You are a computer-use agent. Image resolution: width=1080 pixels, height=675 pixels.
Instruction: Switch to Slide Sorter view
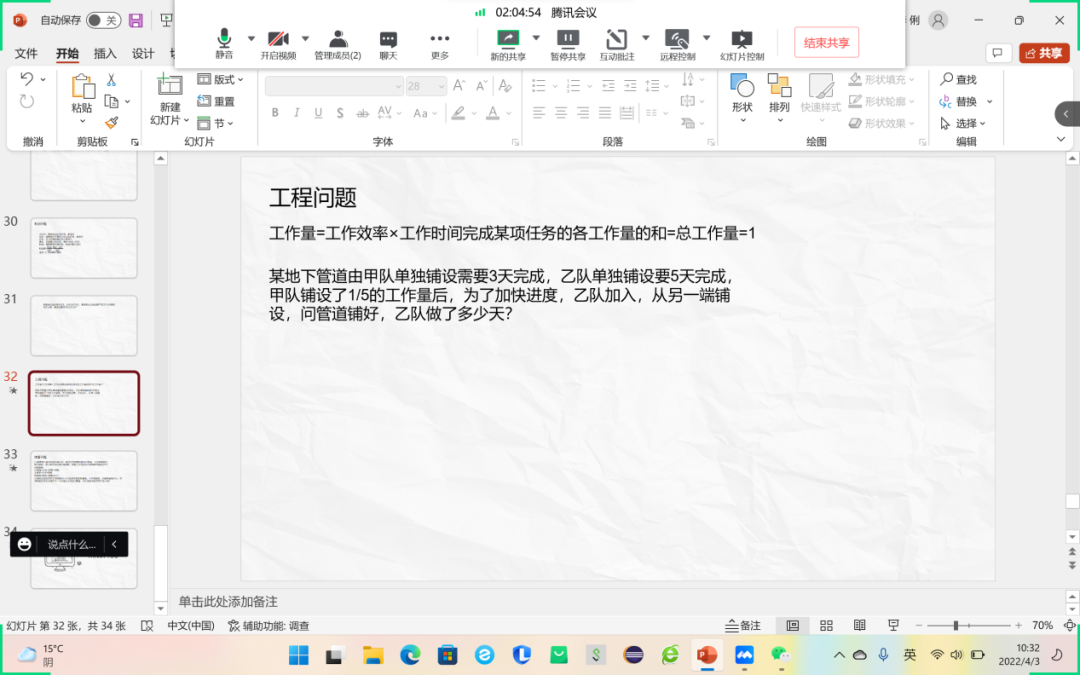click(x=826, y=625)
